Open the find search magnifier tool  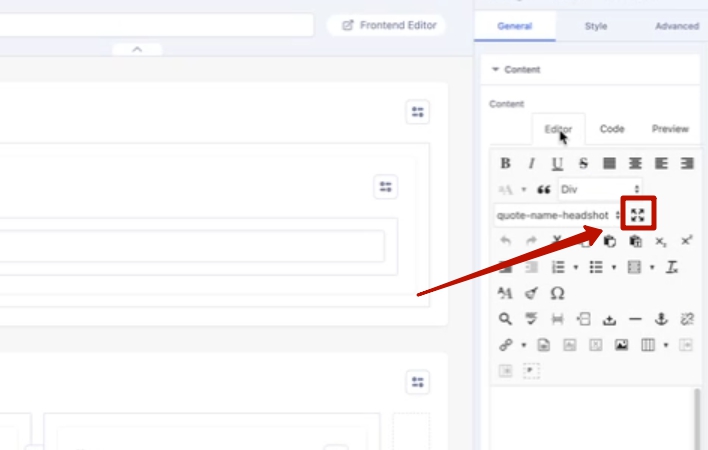pos(505,319)
